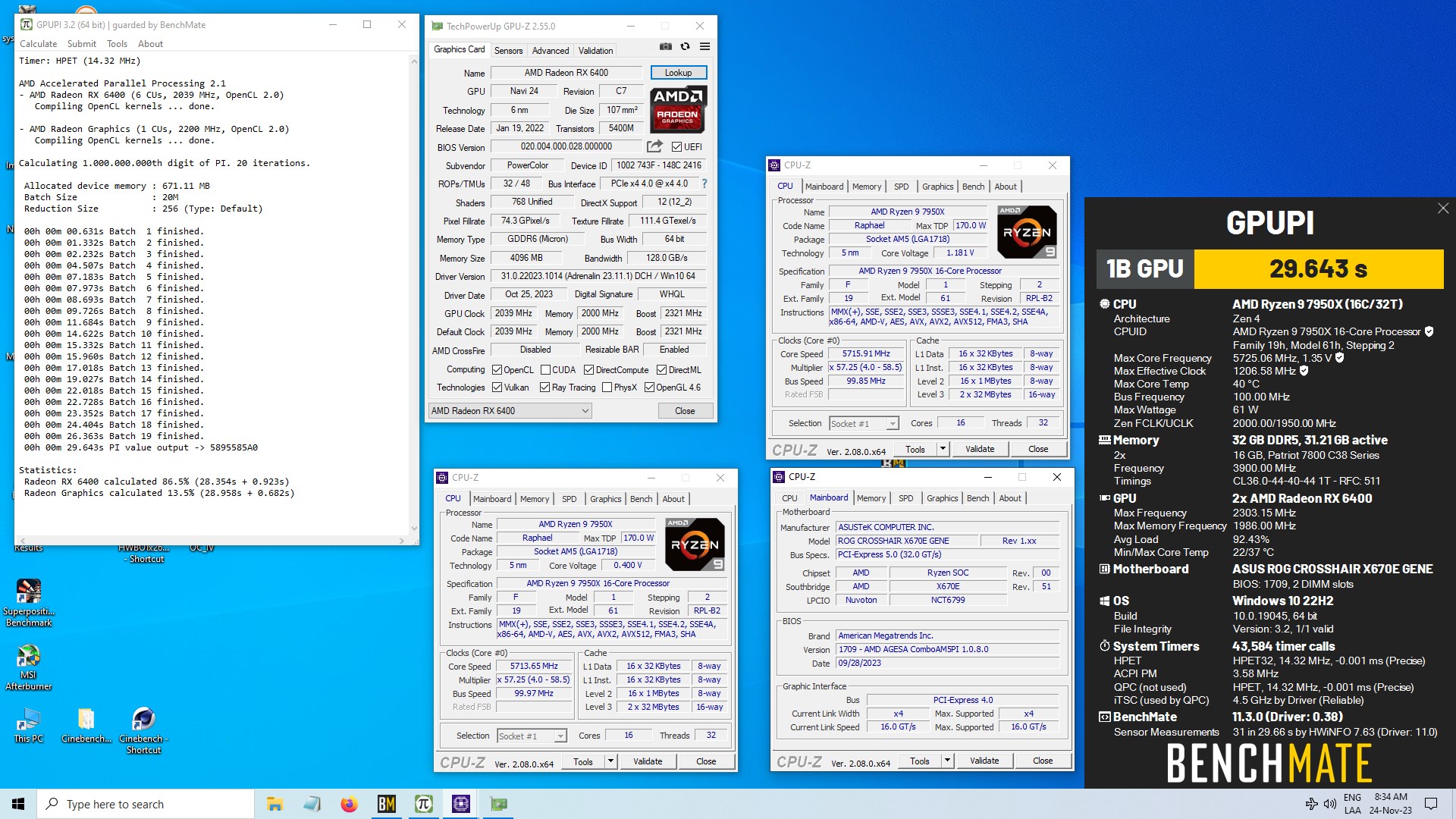Open Superposition Benchmark desktop icon
Screen dimensions: 1456x819
[x=29, y=603]
